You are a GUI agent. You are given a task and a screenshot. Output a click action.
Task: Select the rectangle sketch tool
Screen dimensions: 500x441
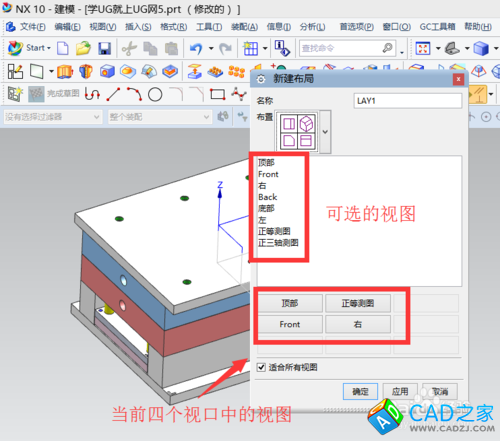point(218,94)
